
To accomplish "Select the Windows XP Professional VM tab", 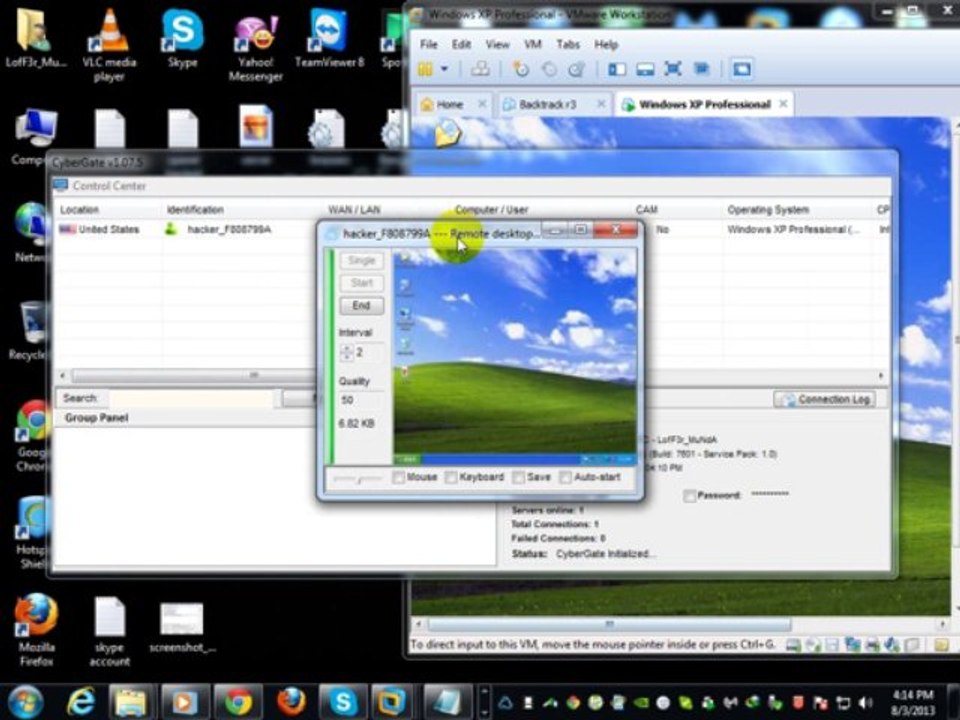I will (704, 105).
